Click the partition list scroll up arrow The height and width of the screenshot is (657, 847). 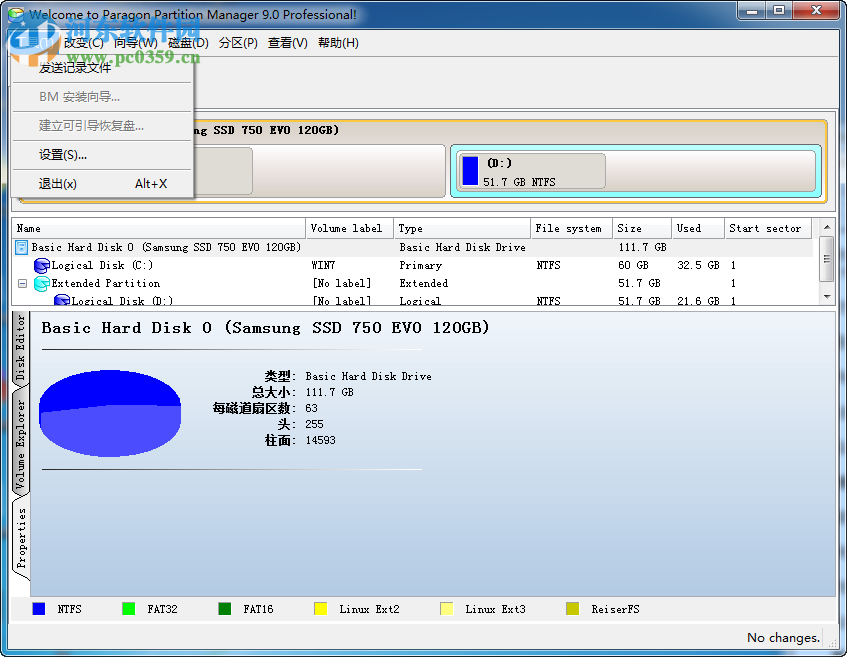[x=827, y=227]
